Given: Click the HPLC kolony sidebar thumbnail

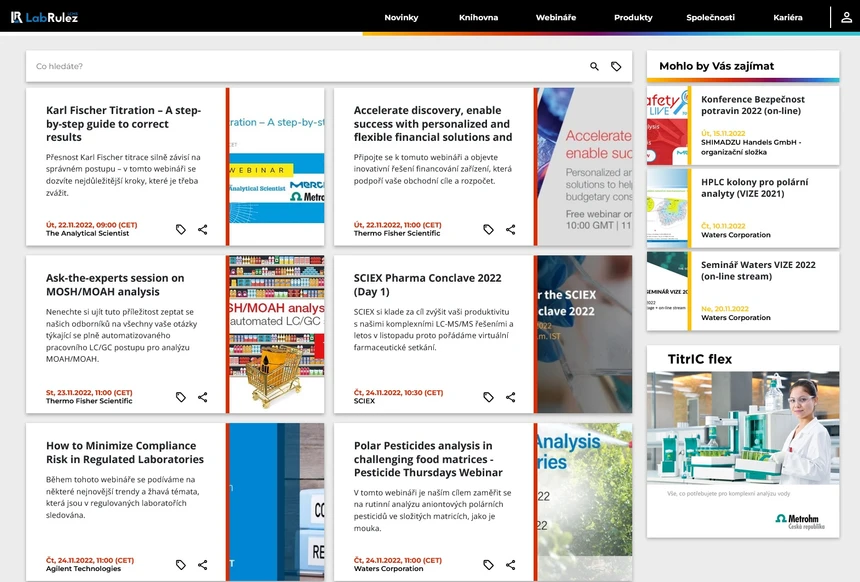Looking at the screenshot, I should pyautogui.click(x=667, y=208).
